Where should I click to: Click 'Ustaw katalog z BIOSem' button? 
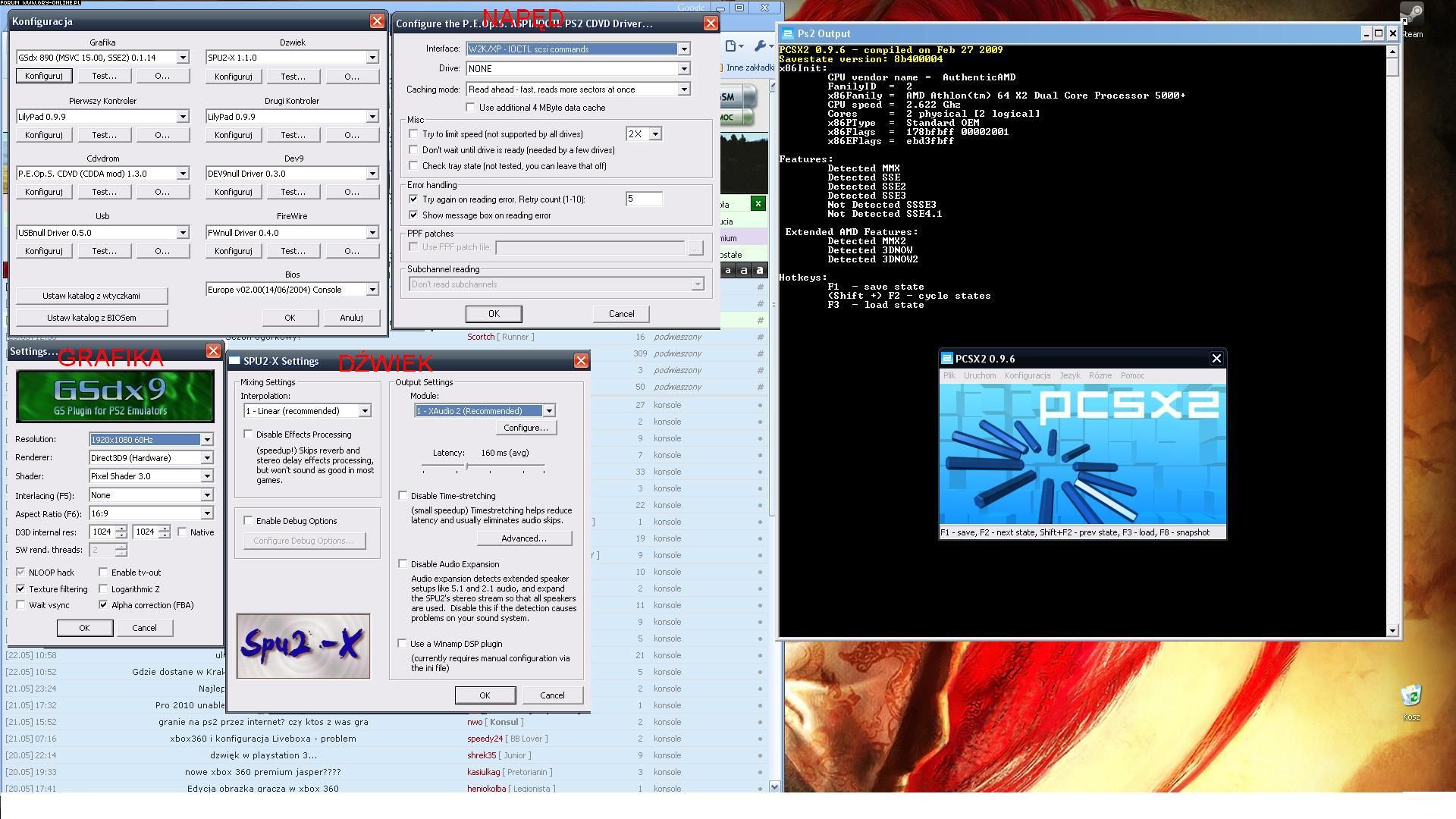[92, 318]
